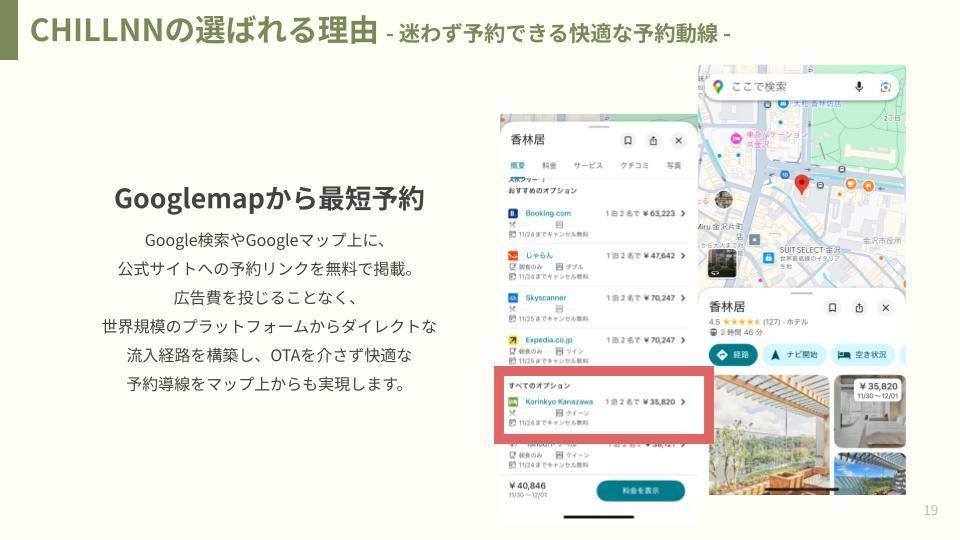
Task: Click the おすすめのオプション heading
Action: (542, 190)
